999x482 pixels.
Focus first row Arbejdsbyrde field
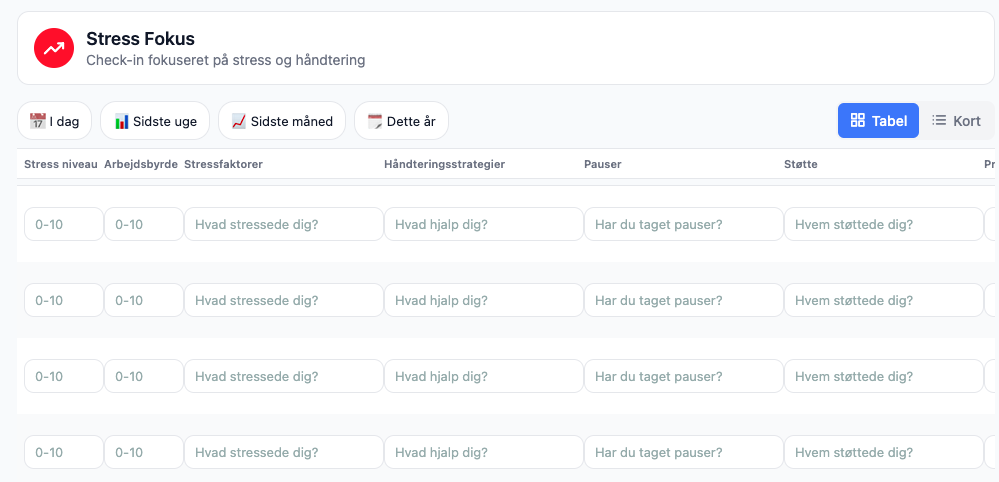tap(143, 224)
